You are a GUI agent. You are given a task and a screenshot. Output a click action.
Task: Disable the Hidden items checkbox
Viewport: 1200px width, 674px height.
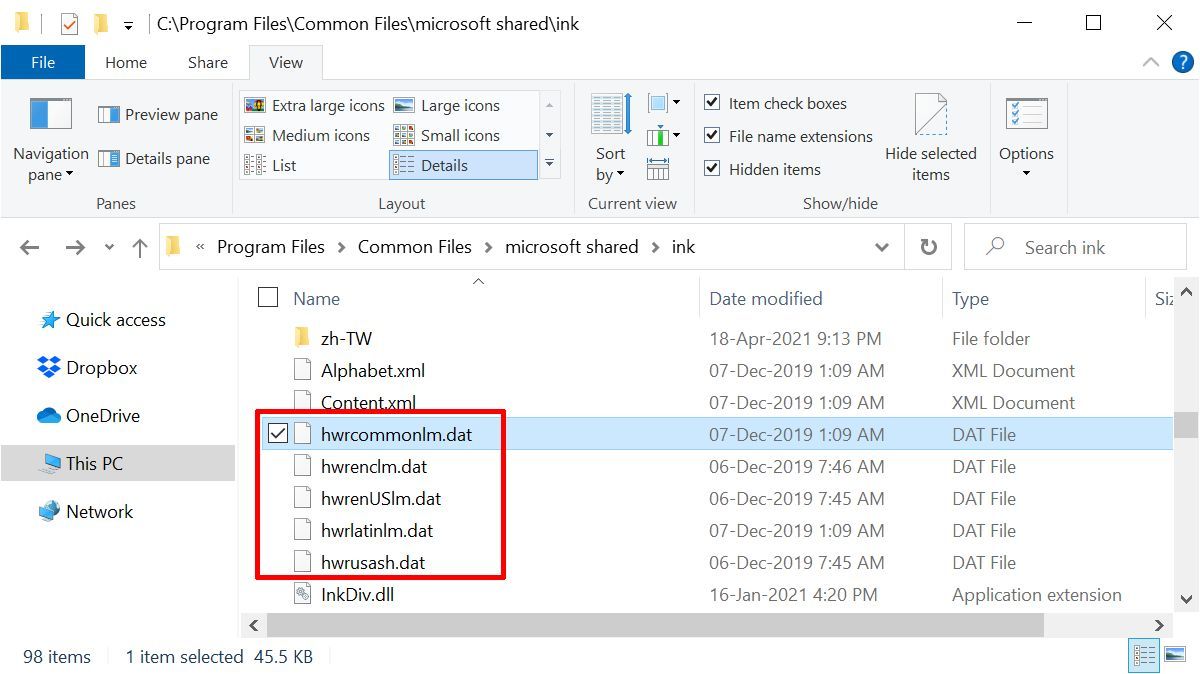click(713, 169)
